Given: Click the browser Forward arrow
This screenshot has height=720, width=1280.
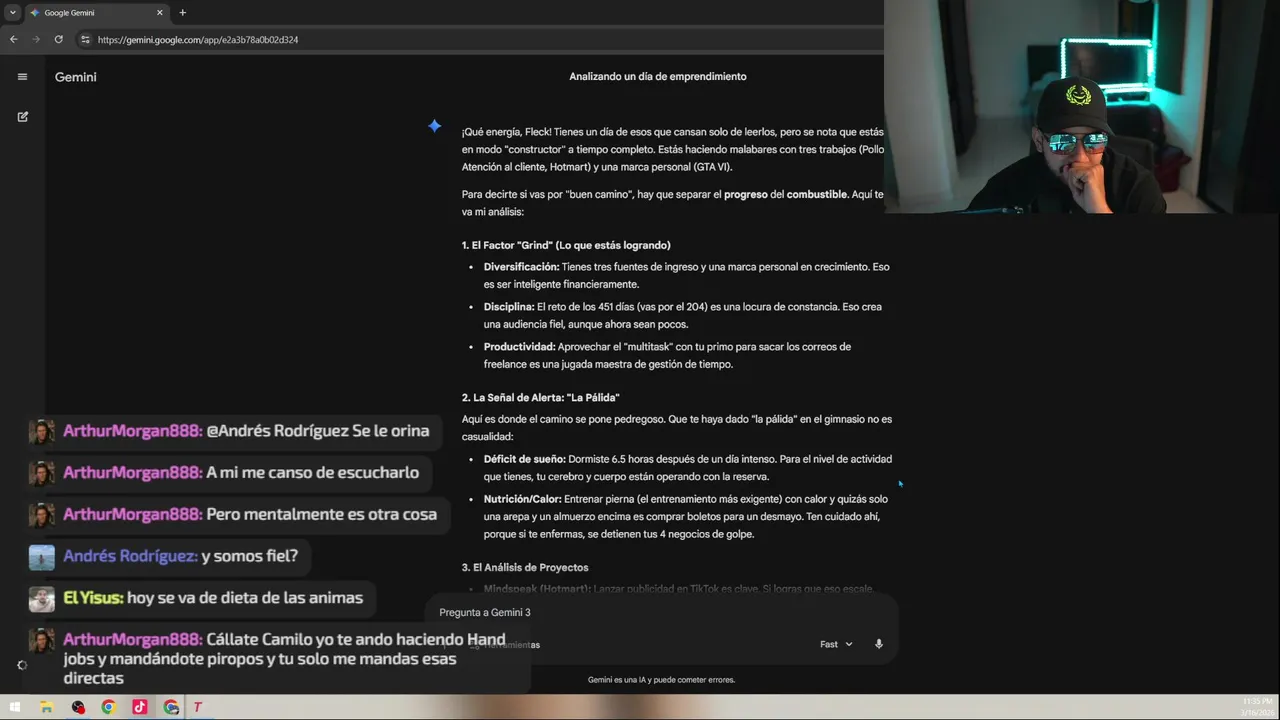Looking at the screenshot, I should tap(36, 39).
